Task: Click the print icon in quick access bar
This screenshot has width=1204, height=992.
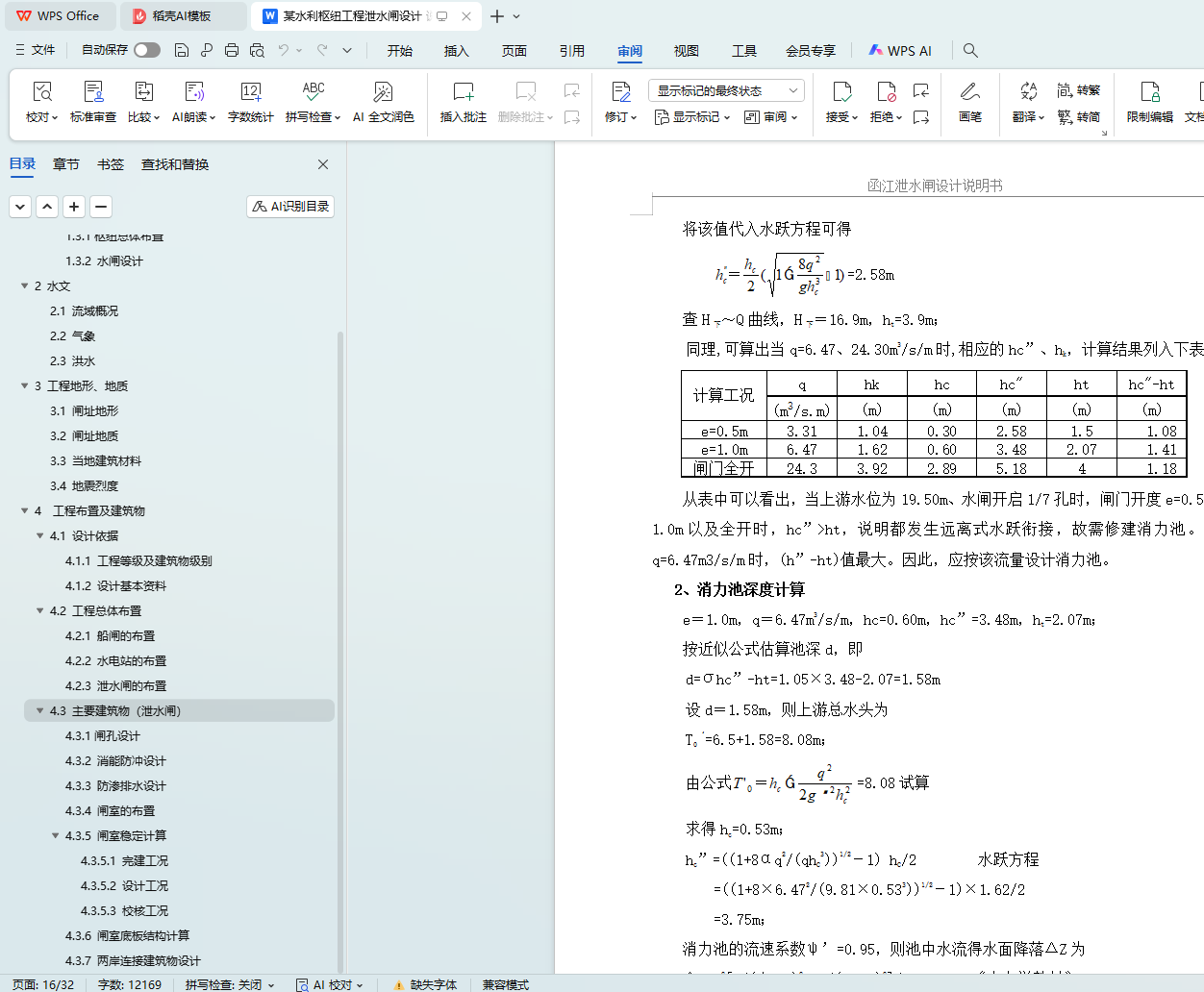Action: click(x=232, y=50)
